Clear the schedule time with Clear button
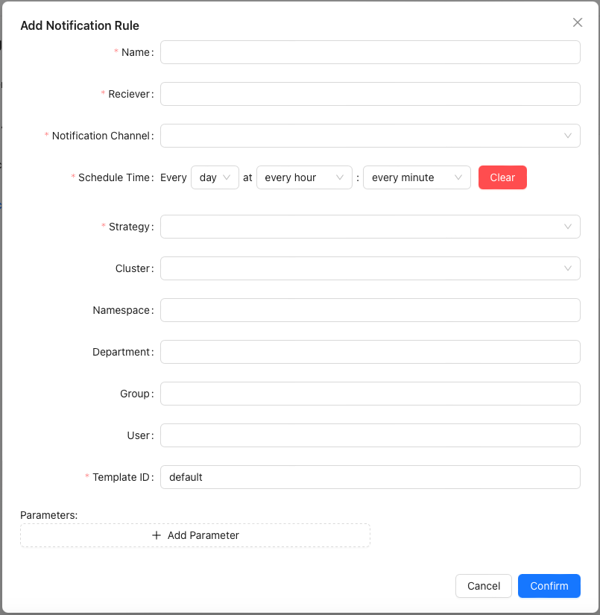 pos(502,177)
